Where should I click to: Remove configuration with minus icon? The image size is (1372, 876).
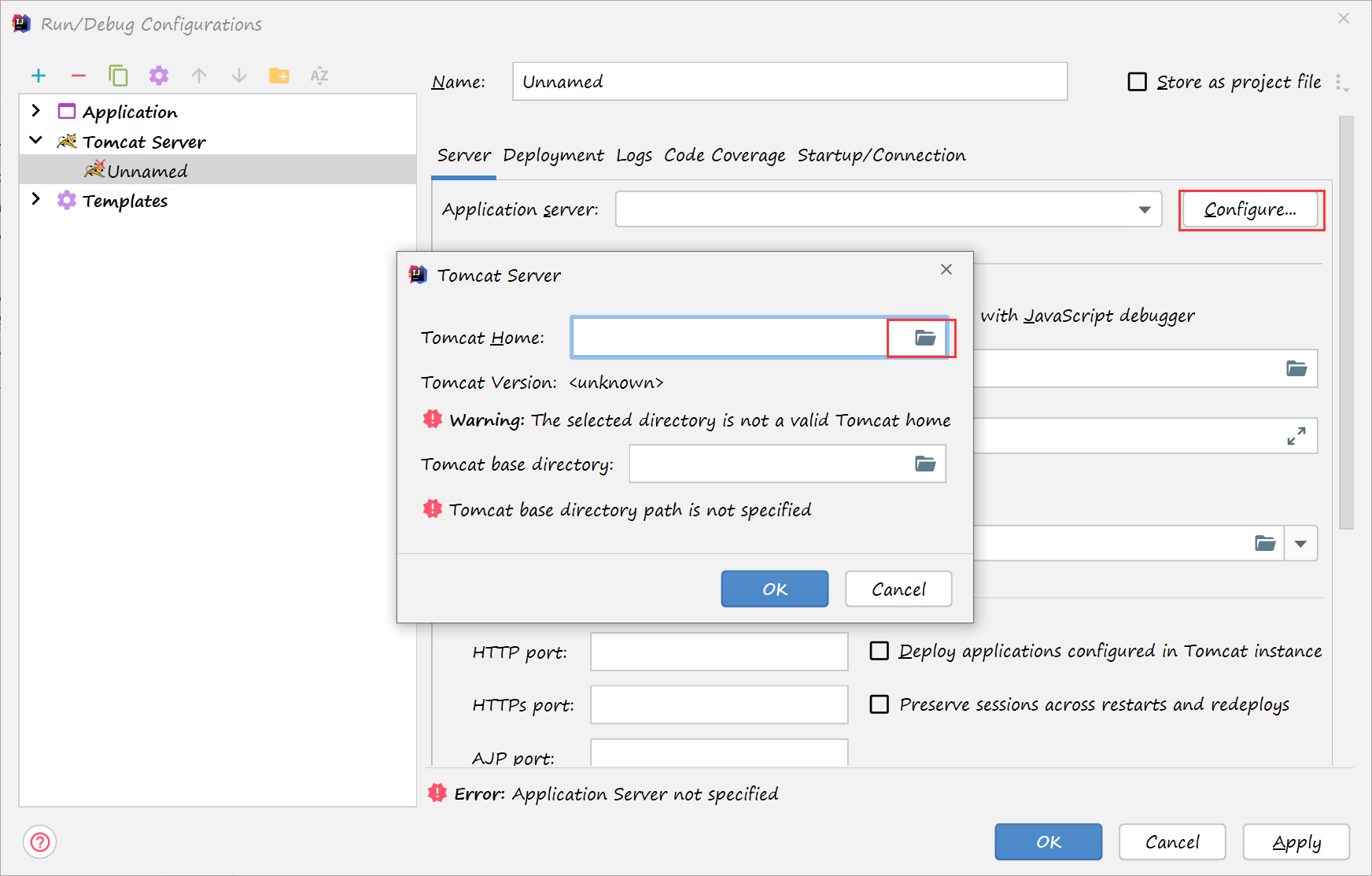tap(78, 76)
